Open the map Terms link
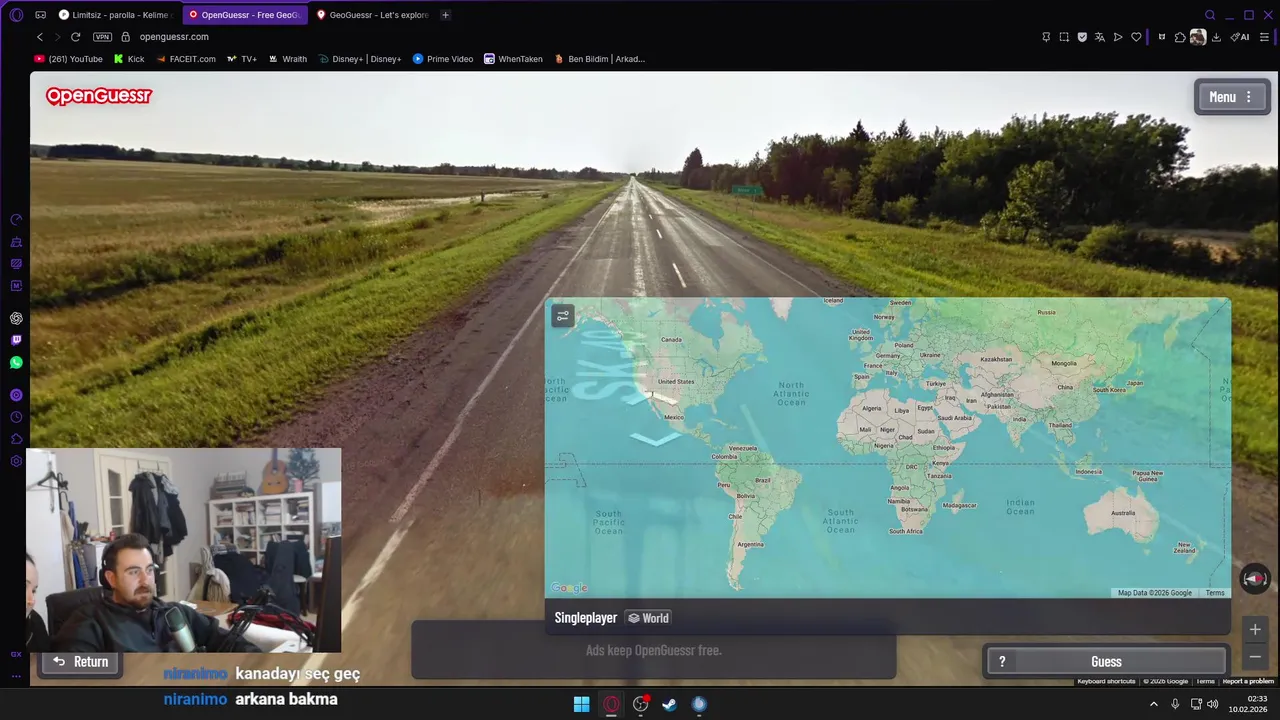This screenshot has width=1280, height=720. [x=1215, y=593]
